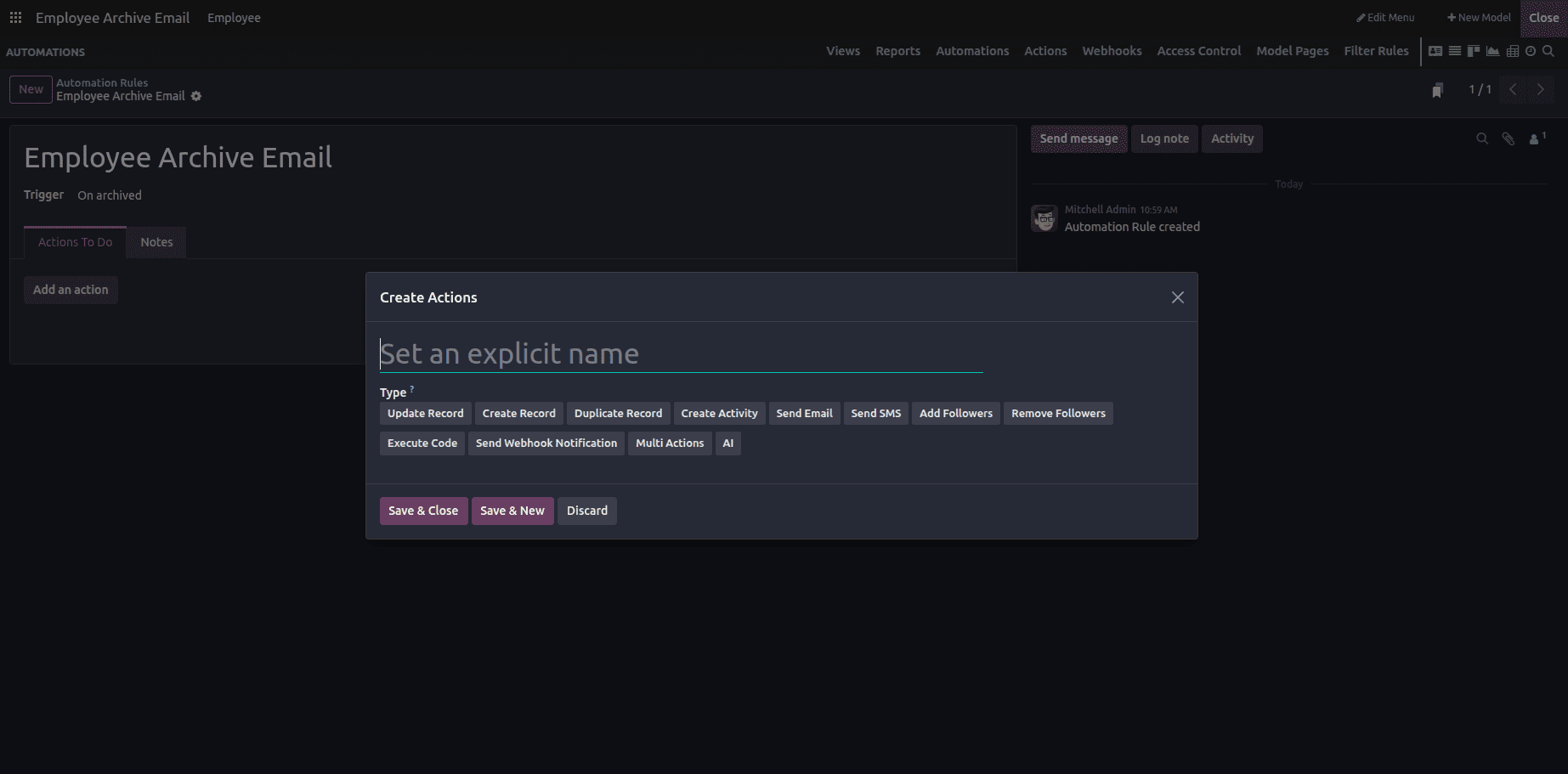Screen dimensions: 1568x774
Task: Open the chatter search magnifier
Action: click(1482, 138)
